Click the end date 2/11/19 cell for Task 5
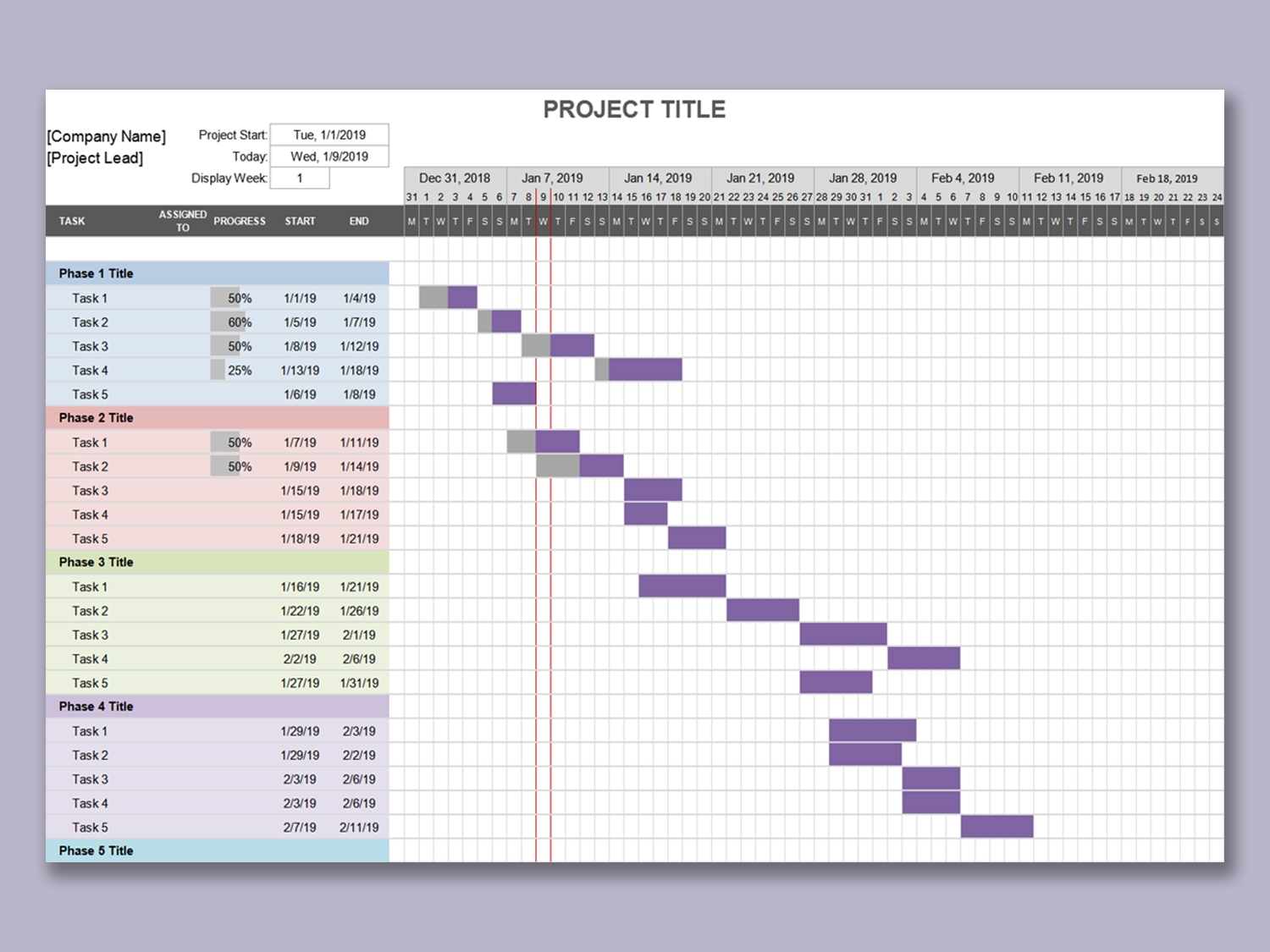 click(358, 827)
